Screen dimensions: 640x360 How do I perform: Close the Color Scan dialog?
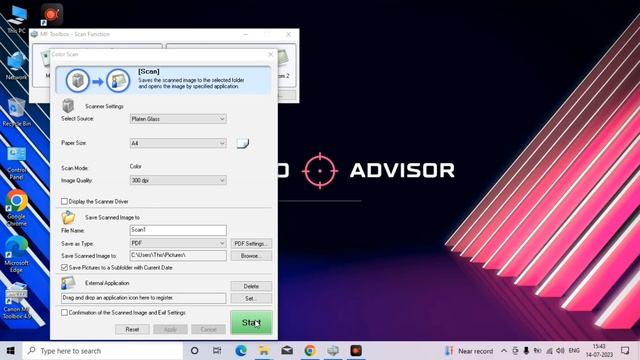pyautogui.click(x=270, y=54)
